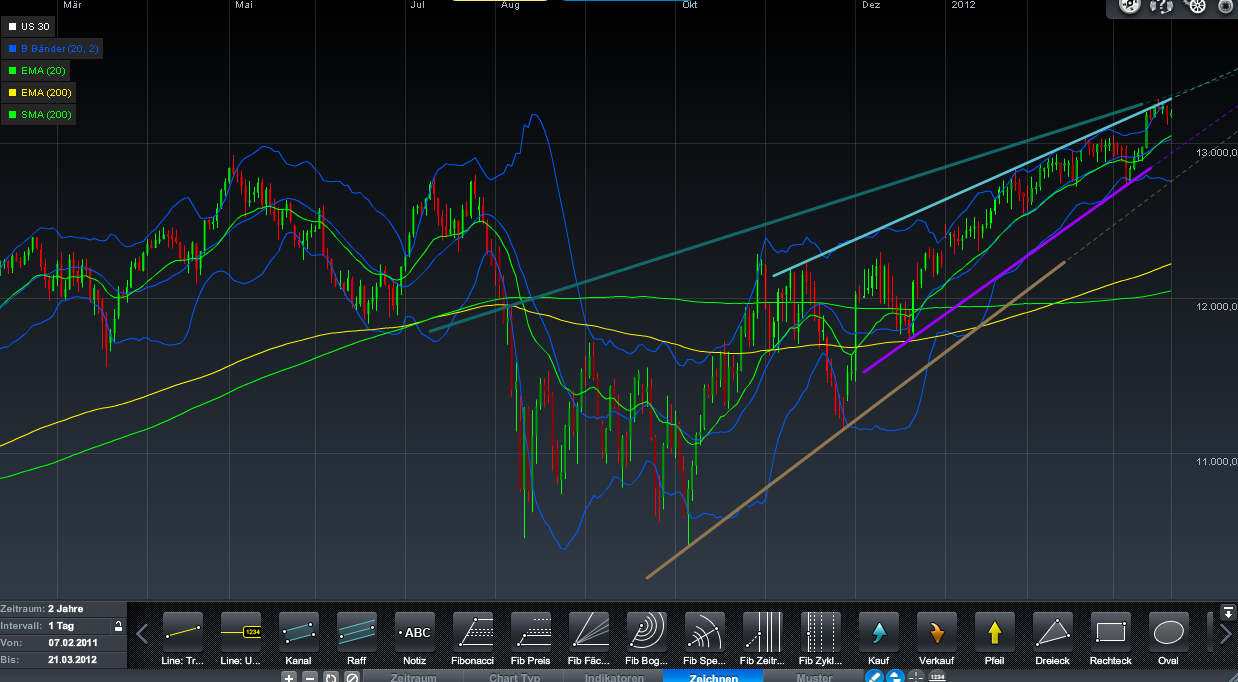Click the Zeitraum value 2 Jahre
This screenshot has height=682, width=1238.
pos(65,609)
